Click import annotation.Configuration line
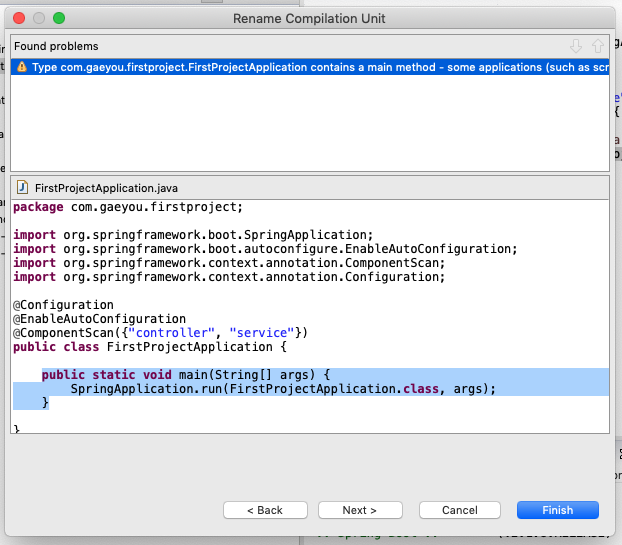This screenshot has height=545, width=622. coord(229,276)
